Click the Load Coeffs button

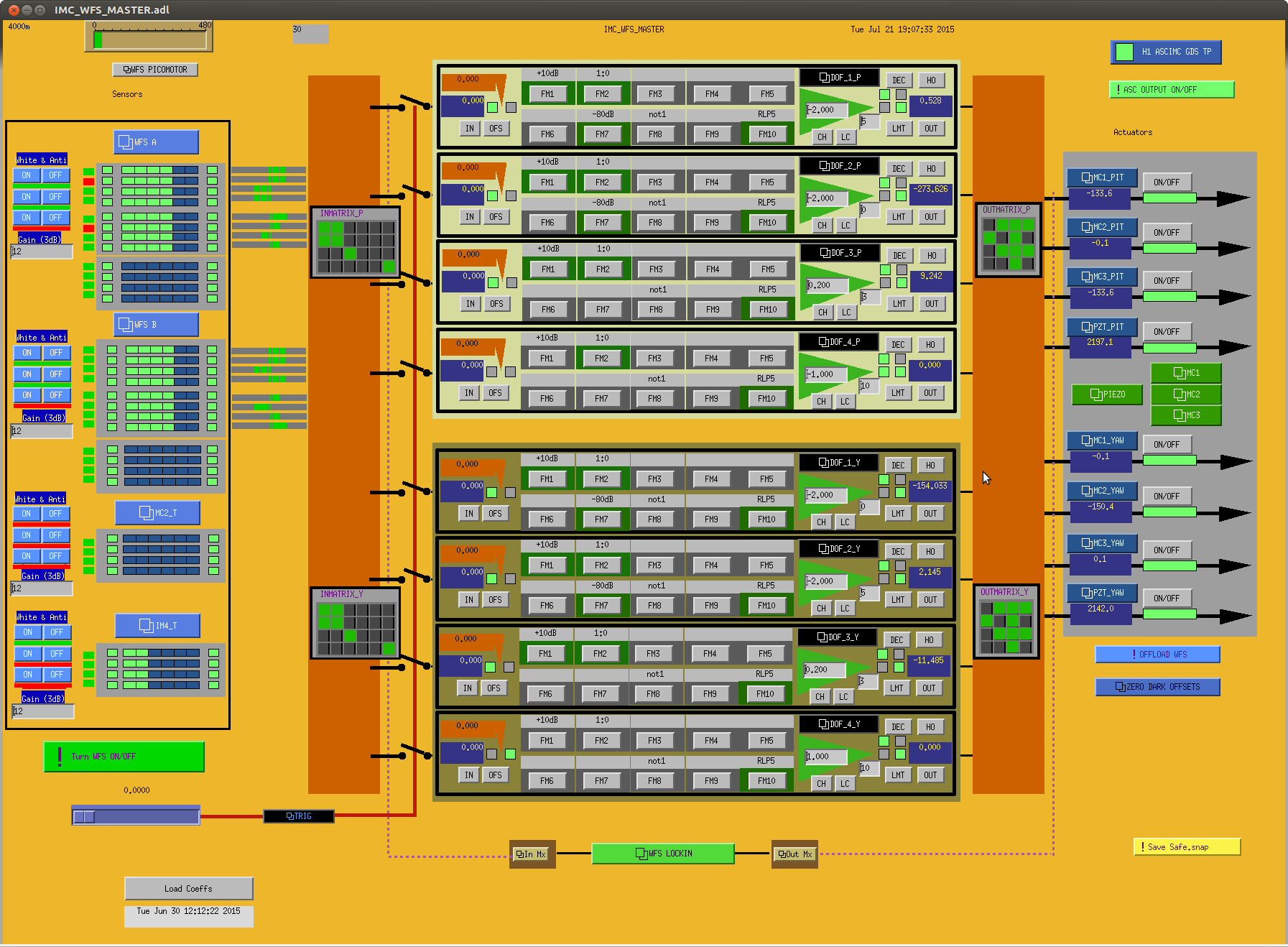click(188, 889)
